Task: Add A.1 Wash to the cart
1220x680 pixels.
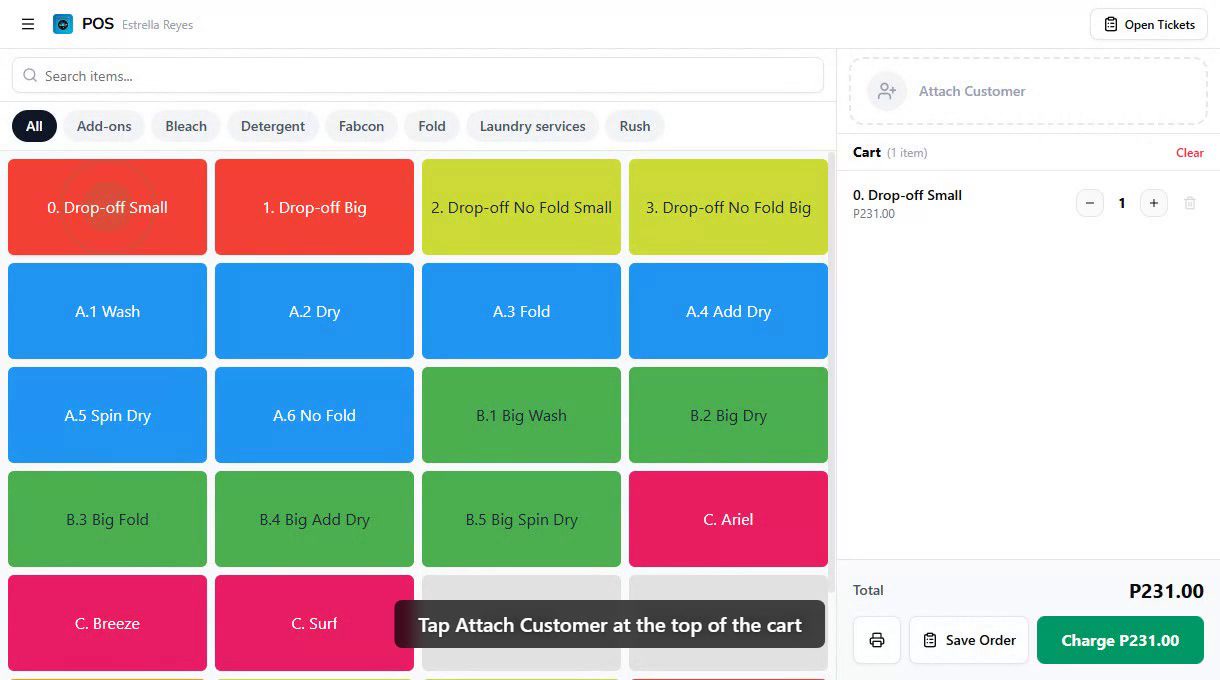Action: [x=107, y=311]
